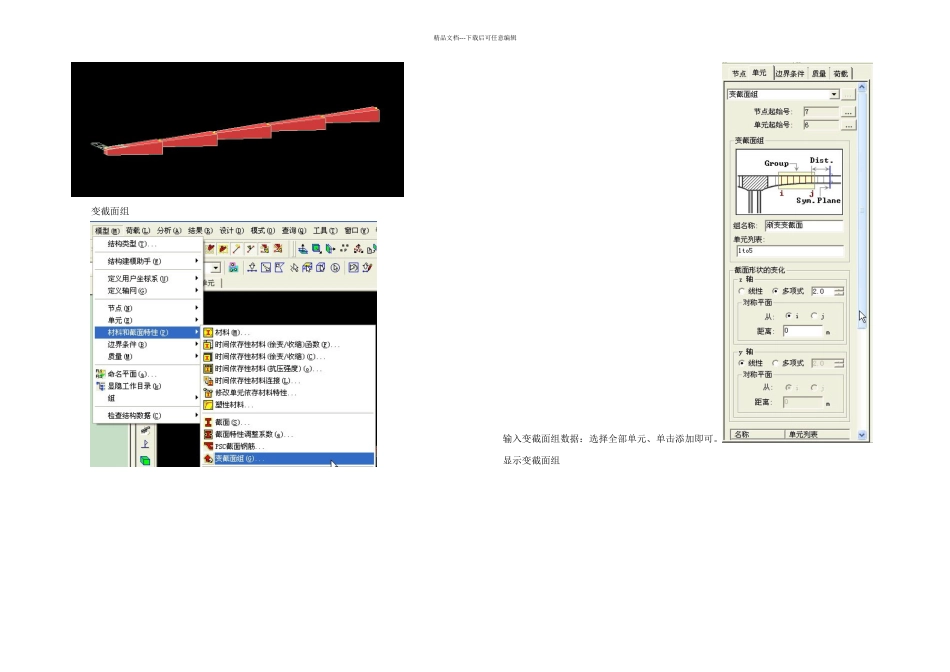Adjust the z axis polynomial order stepper
950x672 pixels.
839,292
